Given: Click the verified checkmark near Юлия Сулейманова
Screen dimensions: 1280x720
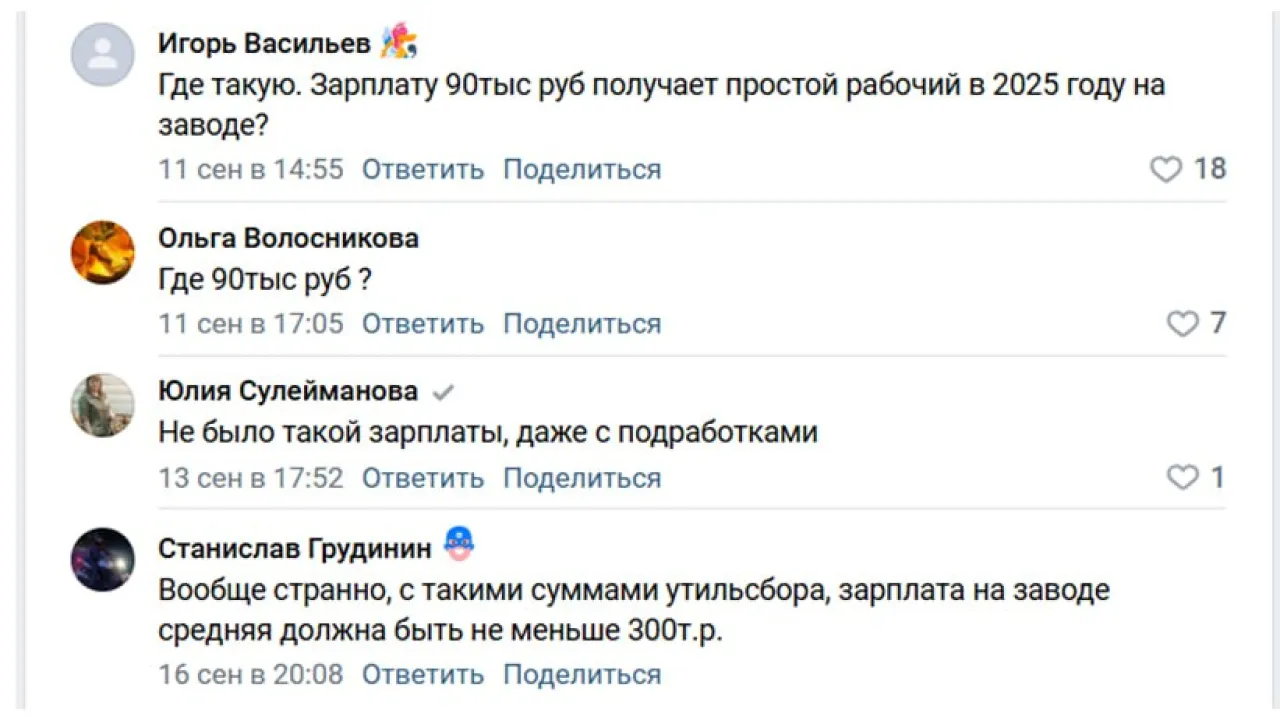Looking at the screenshot, I should pos(442,392).
